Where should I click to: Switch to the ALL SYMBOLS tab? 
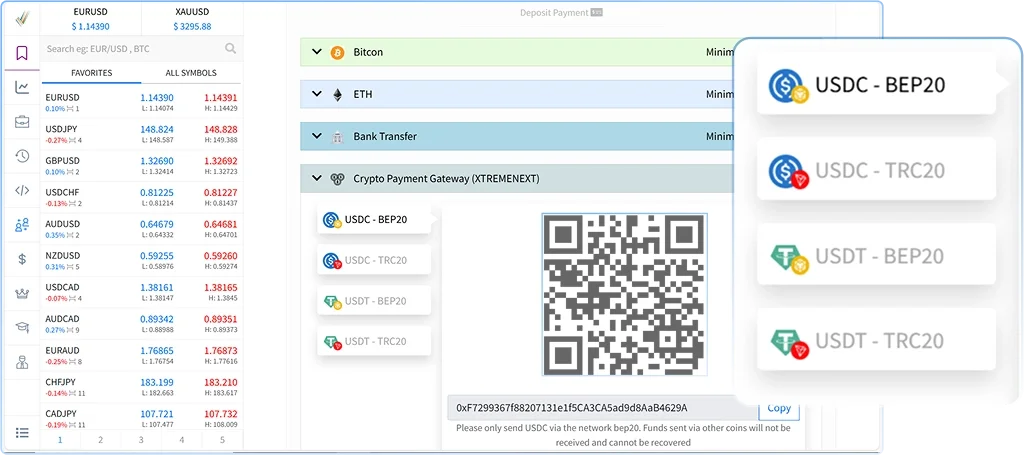coord(192,73)
